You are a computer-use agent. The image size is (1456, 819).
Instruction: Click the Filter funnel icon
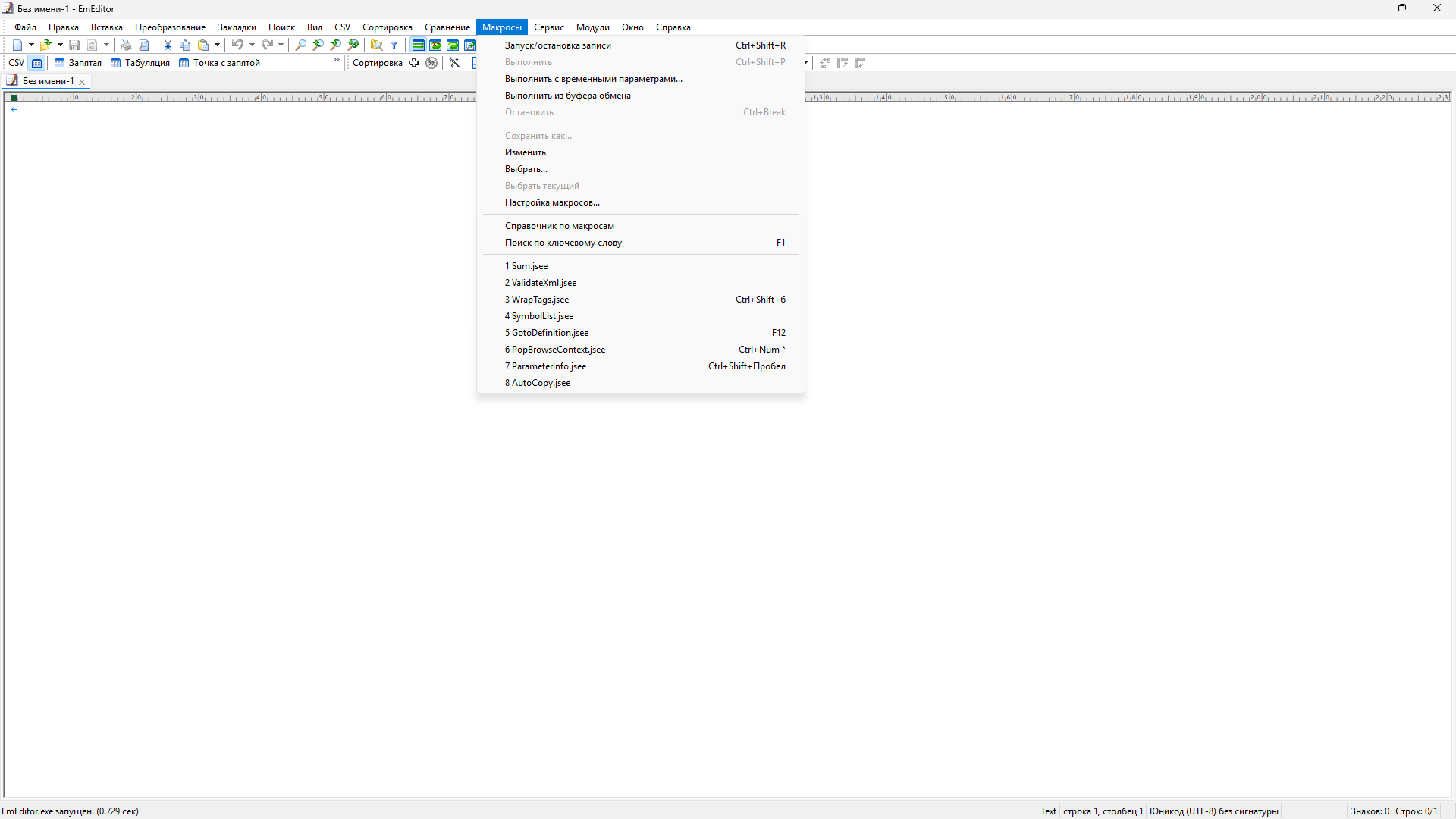tap(394, 45)
